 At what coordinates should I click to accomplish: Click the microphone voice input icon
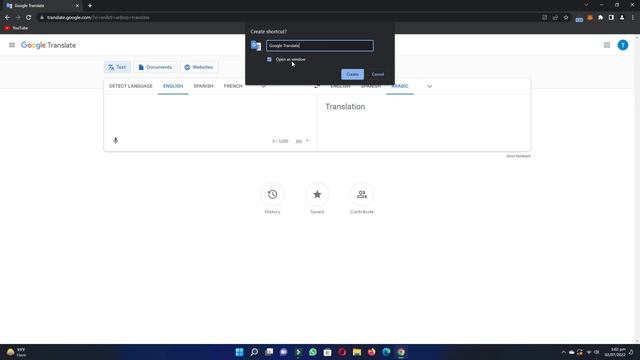(116, 140)
